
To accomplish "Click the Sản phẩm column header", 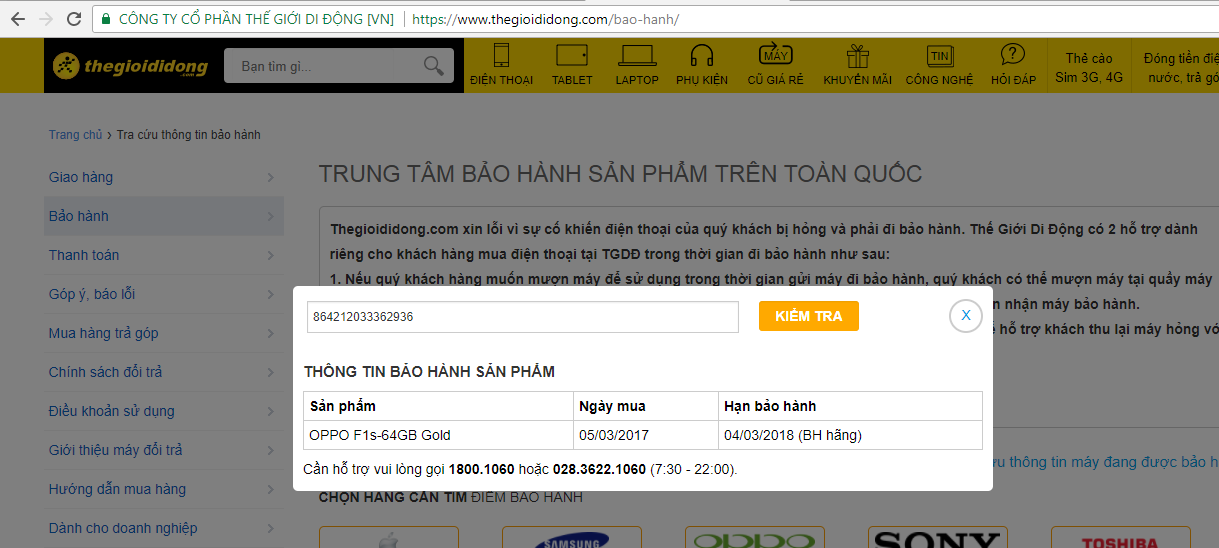I will (x=439, y=406).
